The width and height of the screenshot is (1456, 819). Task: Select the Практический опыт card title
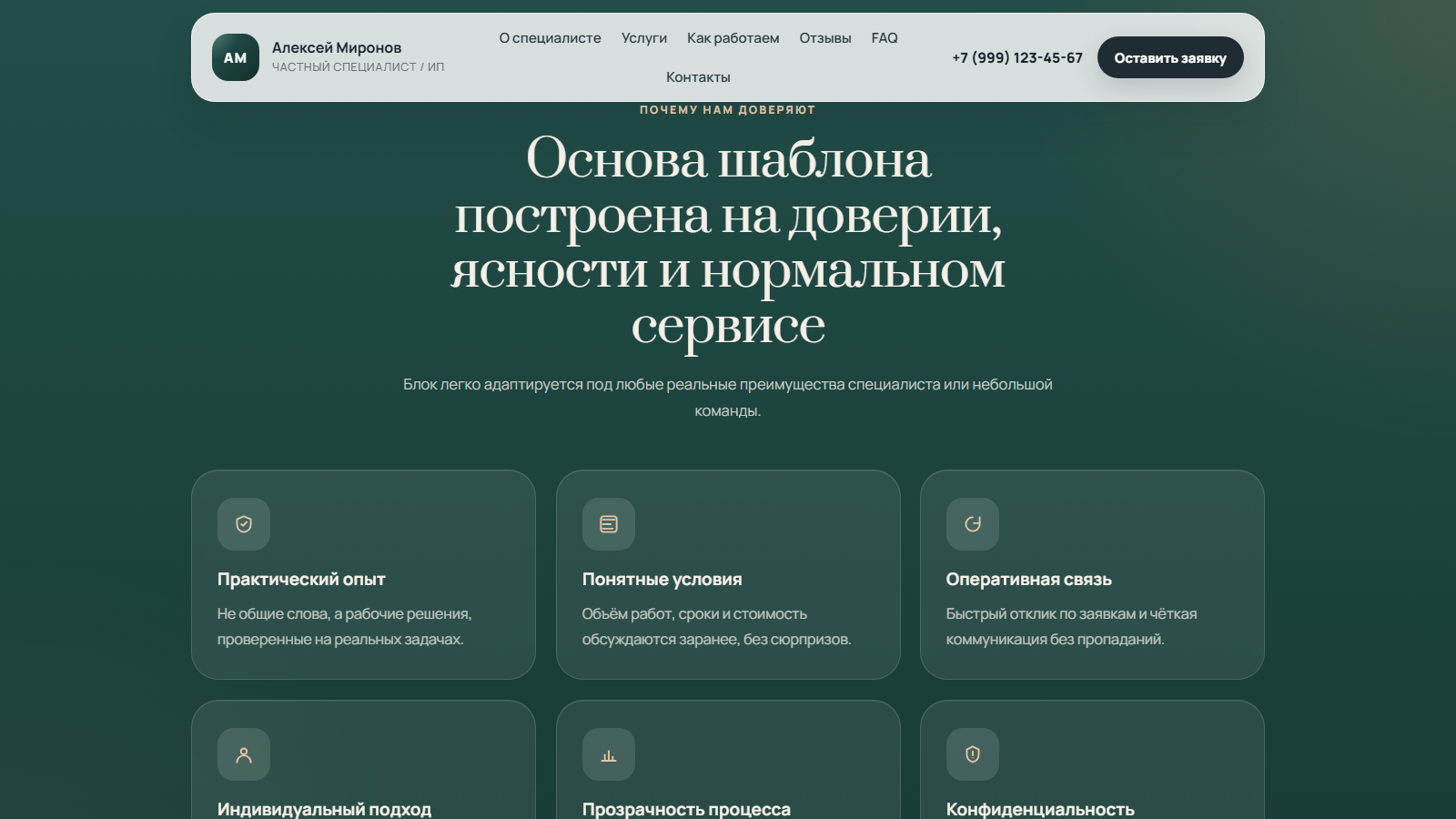coord(301,580)
